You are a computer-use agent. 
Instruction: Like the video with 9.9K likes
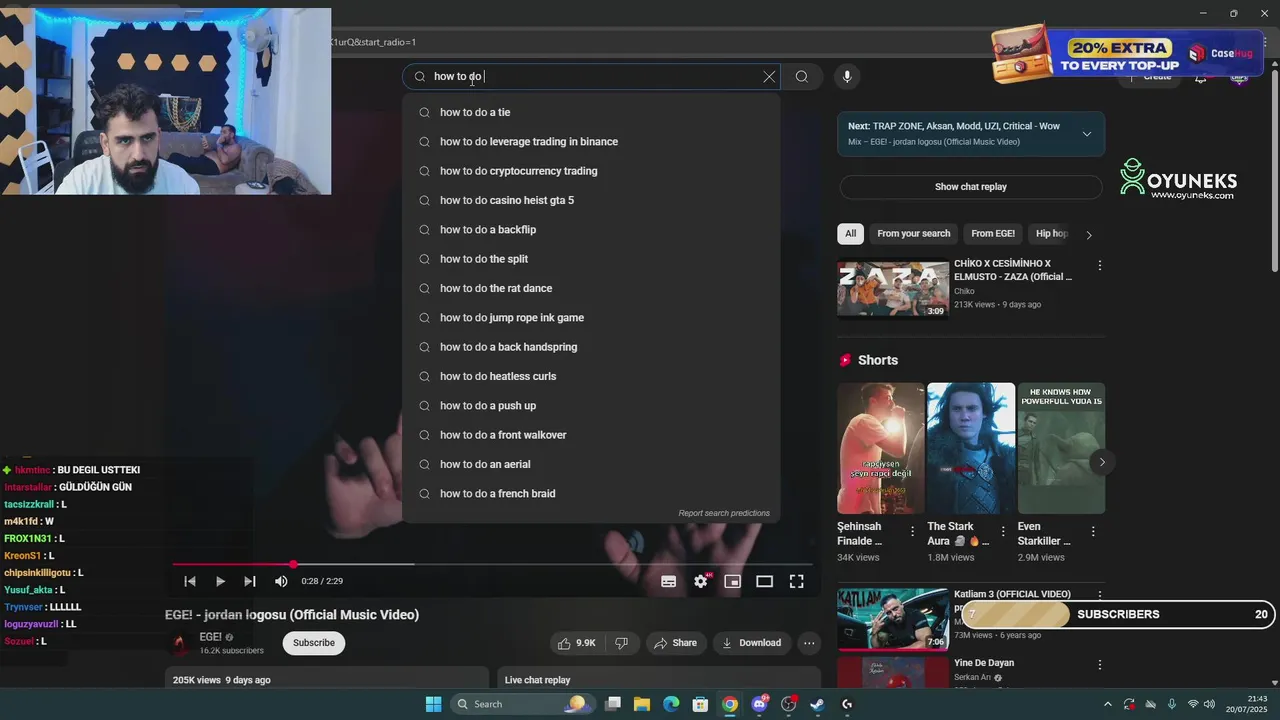(577, 643)
